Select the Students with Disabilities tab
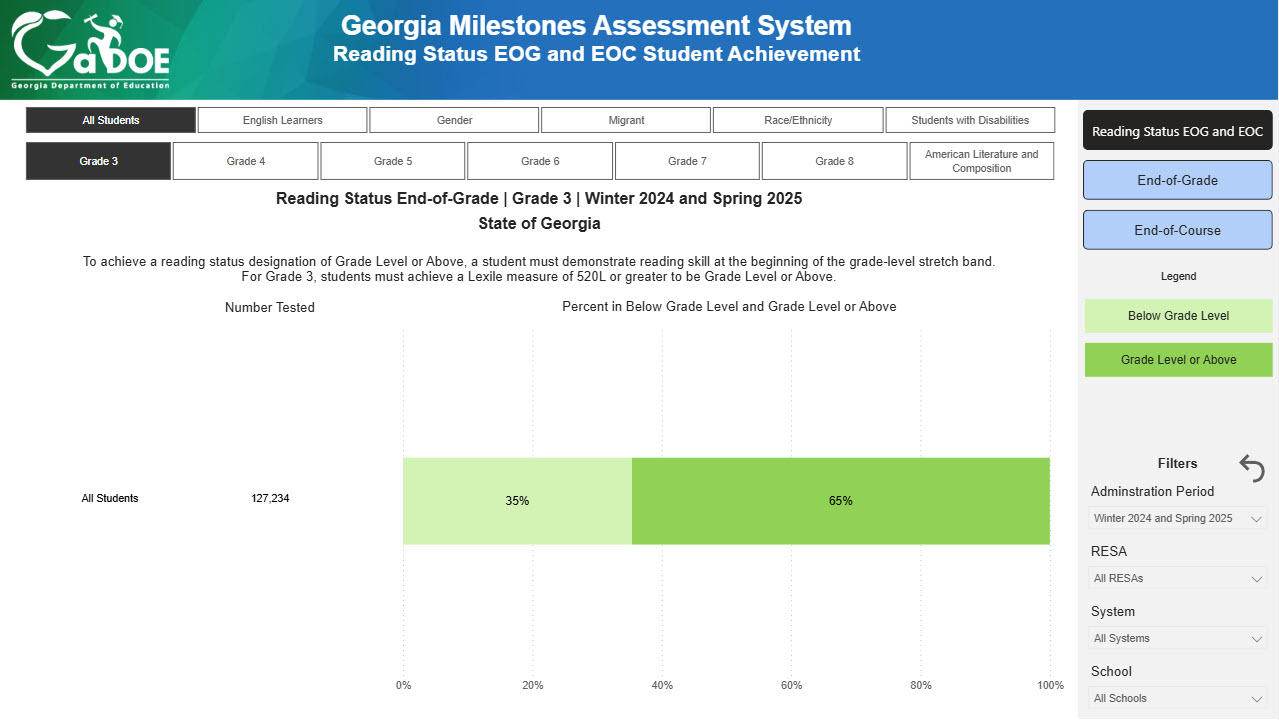Image resolution: width=1279 pixels, height=720 pixels. click(x=969, y=119)
